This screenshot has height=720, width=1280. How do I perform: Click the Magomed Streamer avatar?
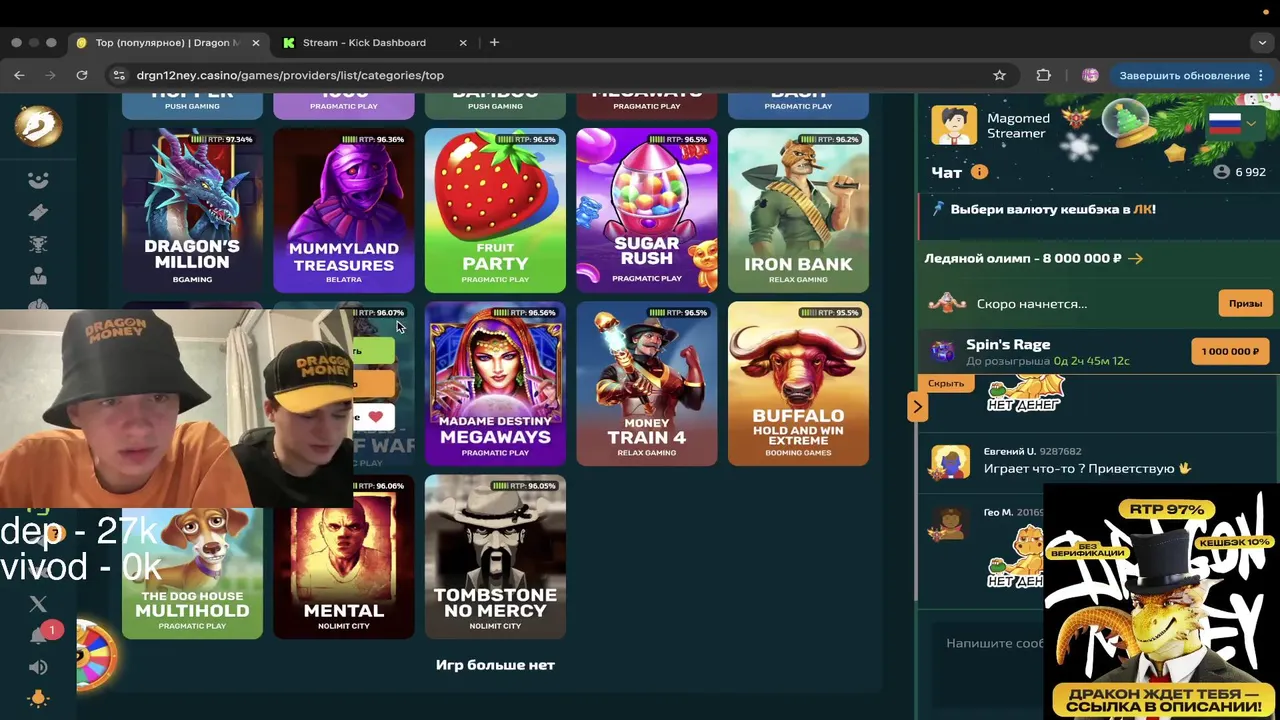coord(954,125)
